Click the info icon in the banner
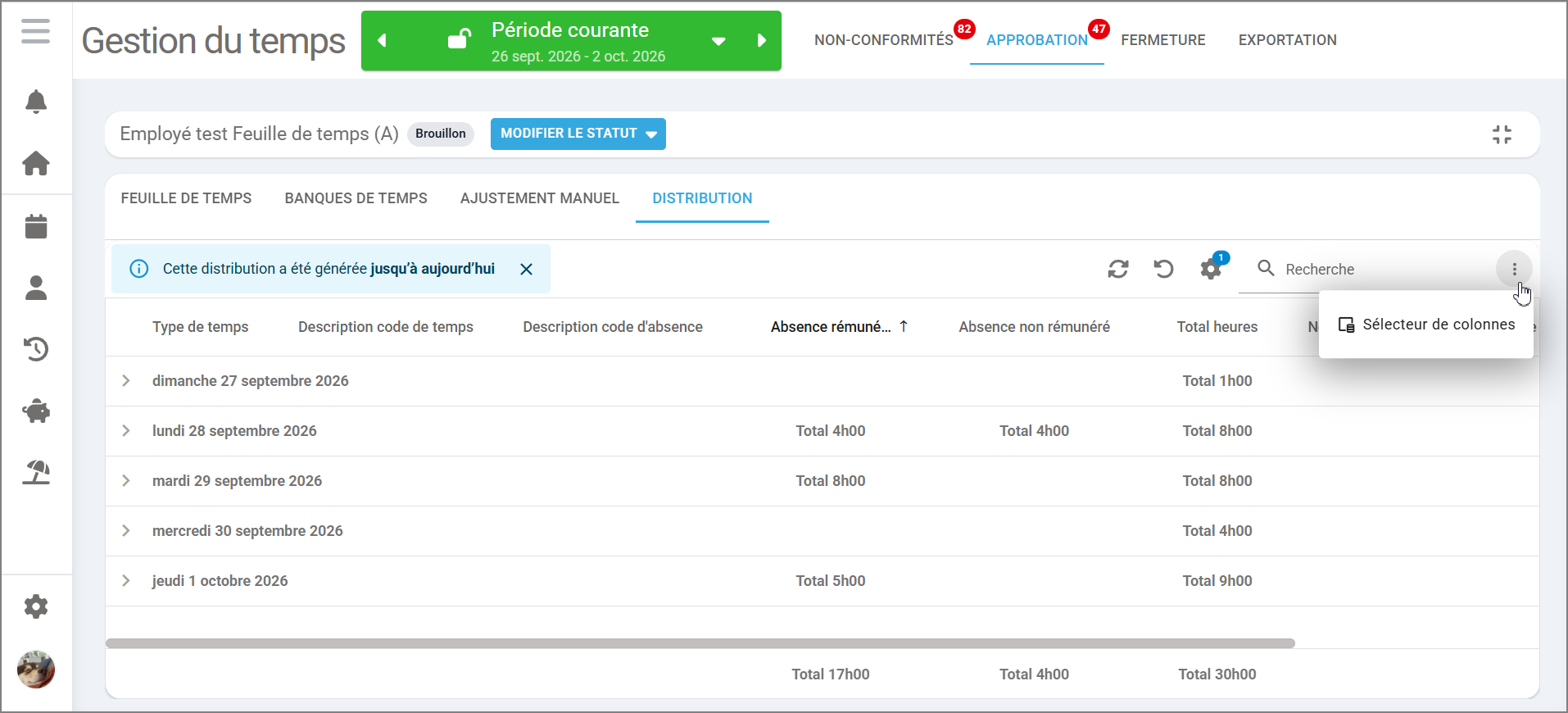Viewport: 1568px width, 713px height. click(x=139, y=269)
